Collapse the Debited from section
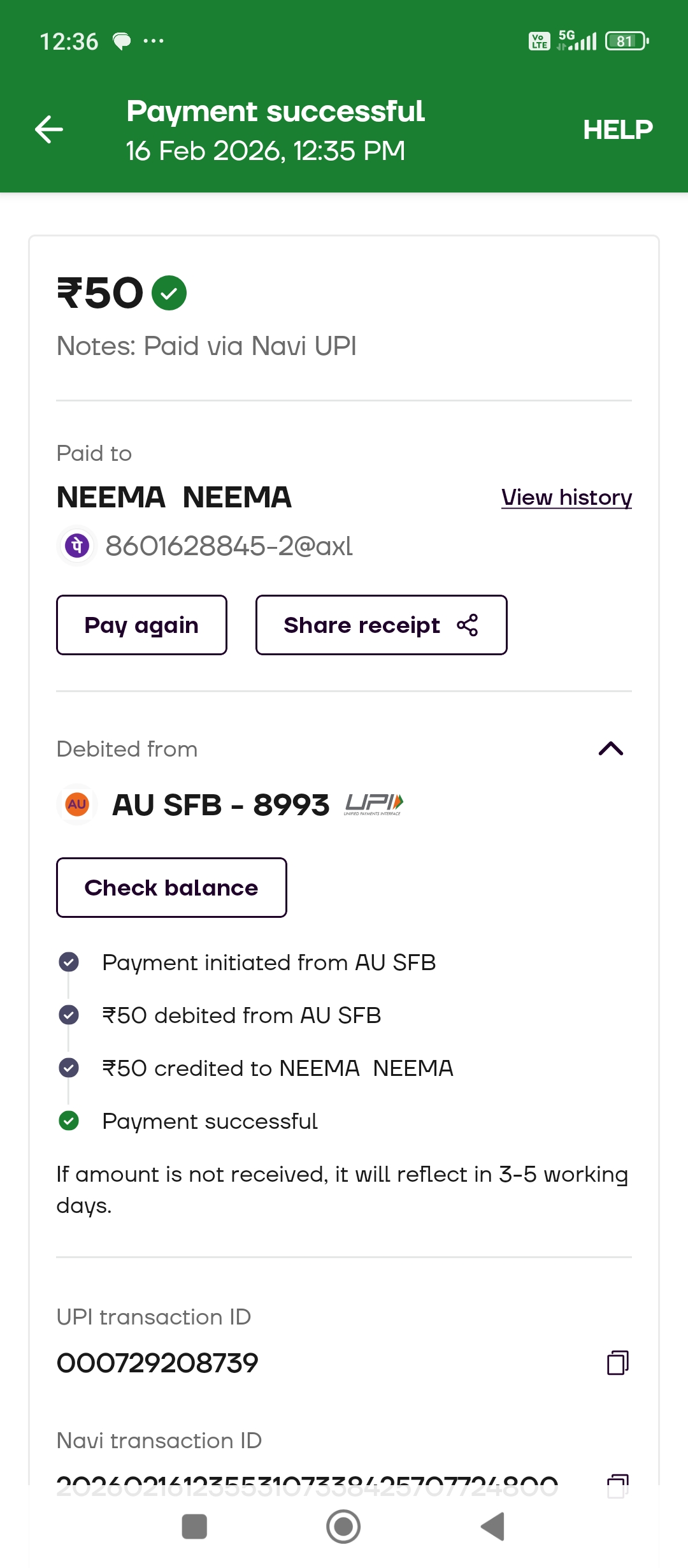 611,748
